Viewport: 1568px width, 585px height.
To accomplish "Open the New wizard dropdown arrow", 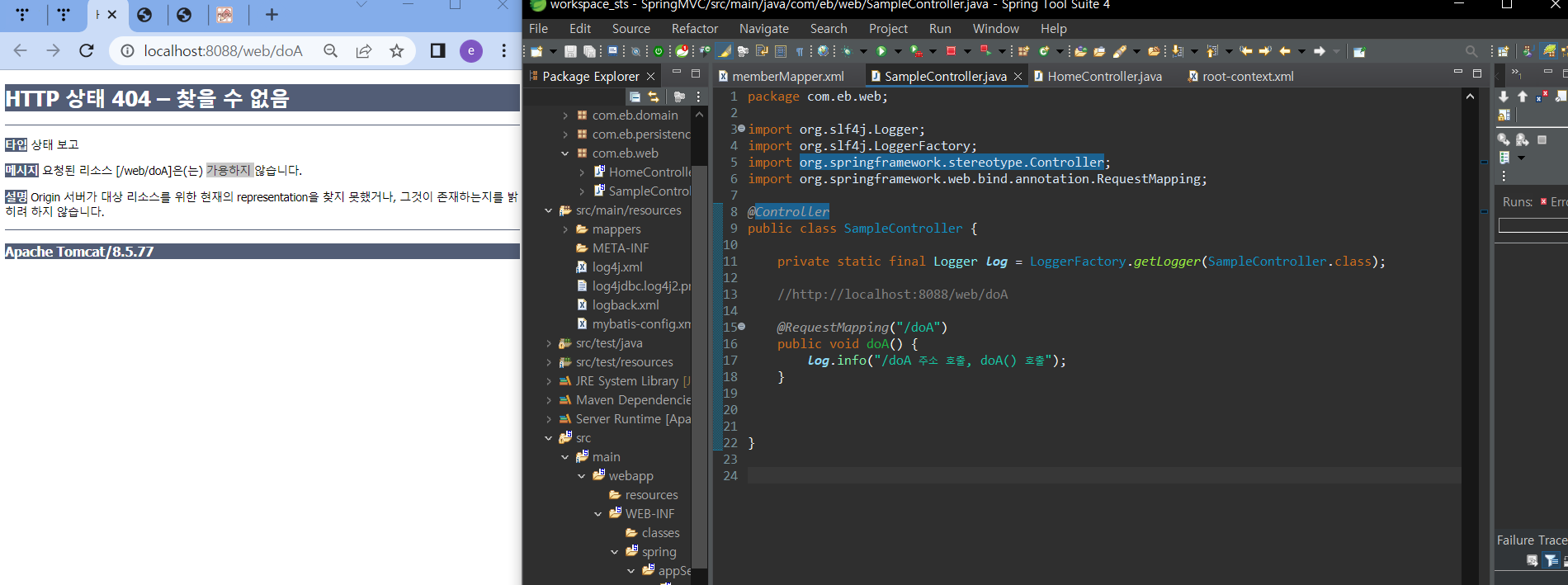I will pos(553,51).
